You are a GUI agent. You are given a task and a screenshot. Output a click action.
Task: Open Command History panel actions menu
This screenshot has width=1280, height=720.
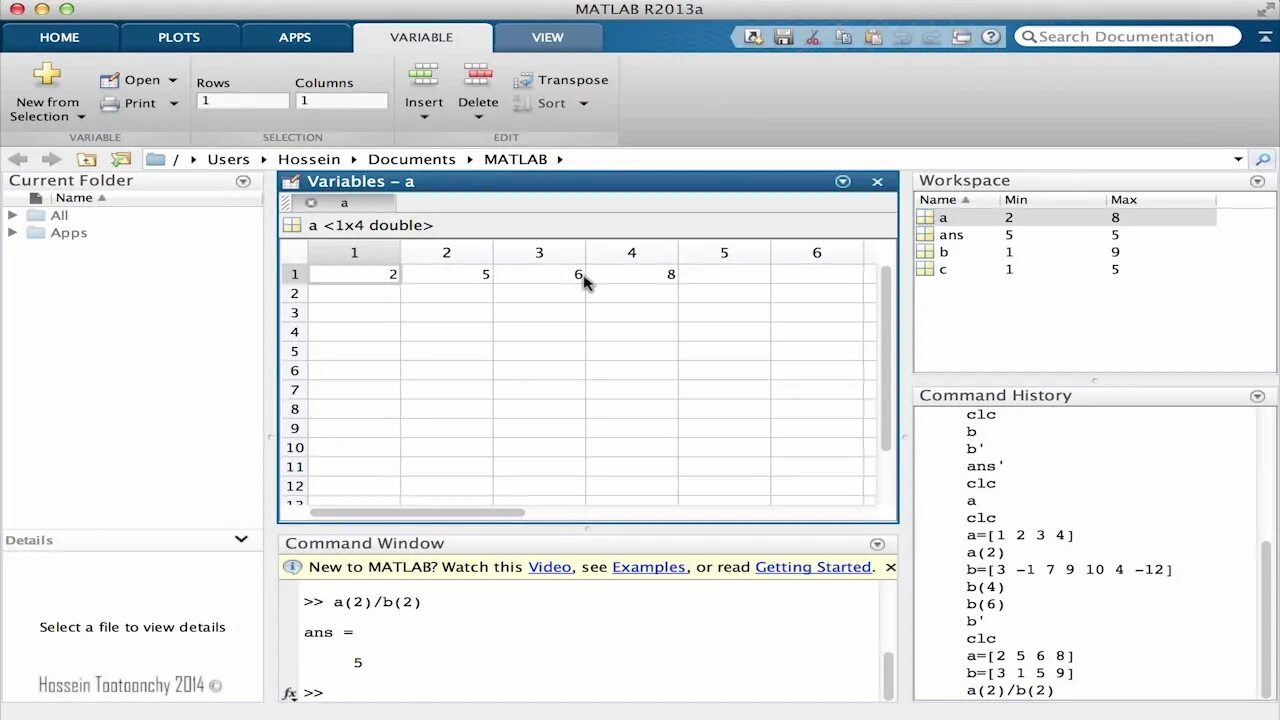(1257, 396)
